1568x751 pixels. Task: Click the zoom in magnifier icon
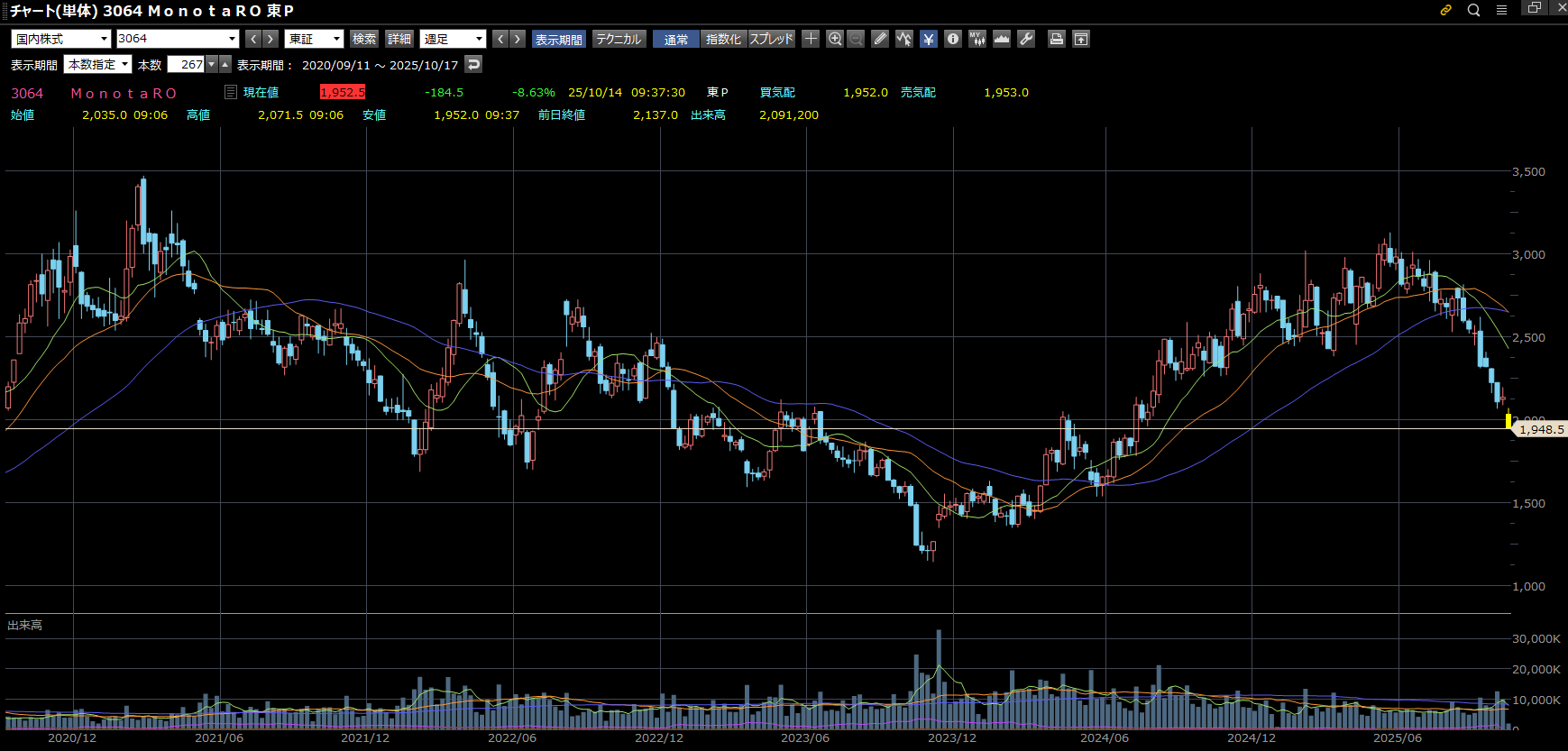tap(835, 39)
